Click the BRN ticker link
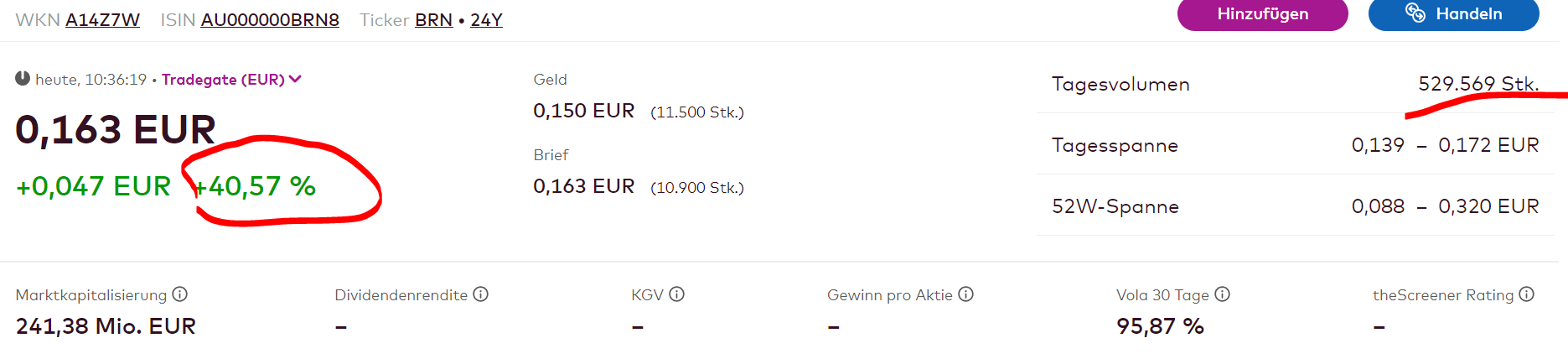1568x359 pixels. 433,20
